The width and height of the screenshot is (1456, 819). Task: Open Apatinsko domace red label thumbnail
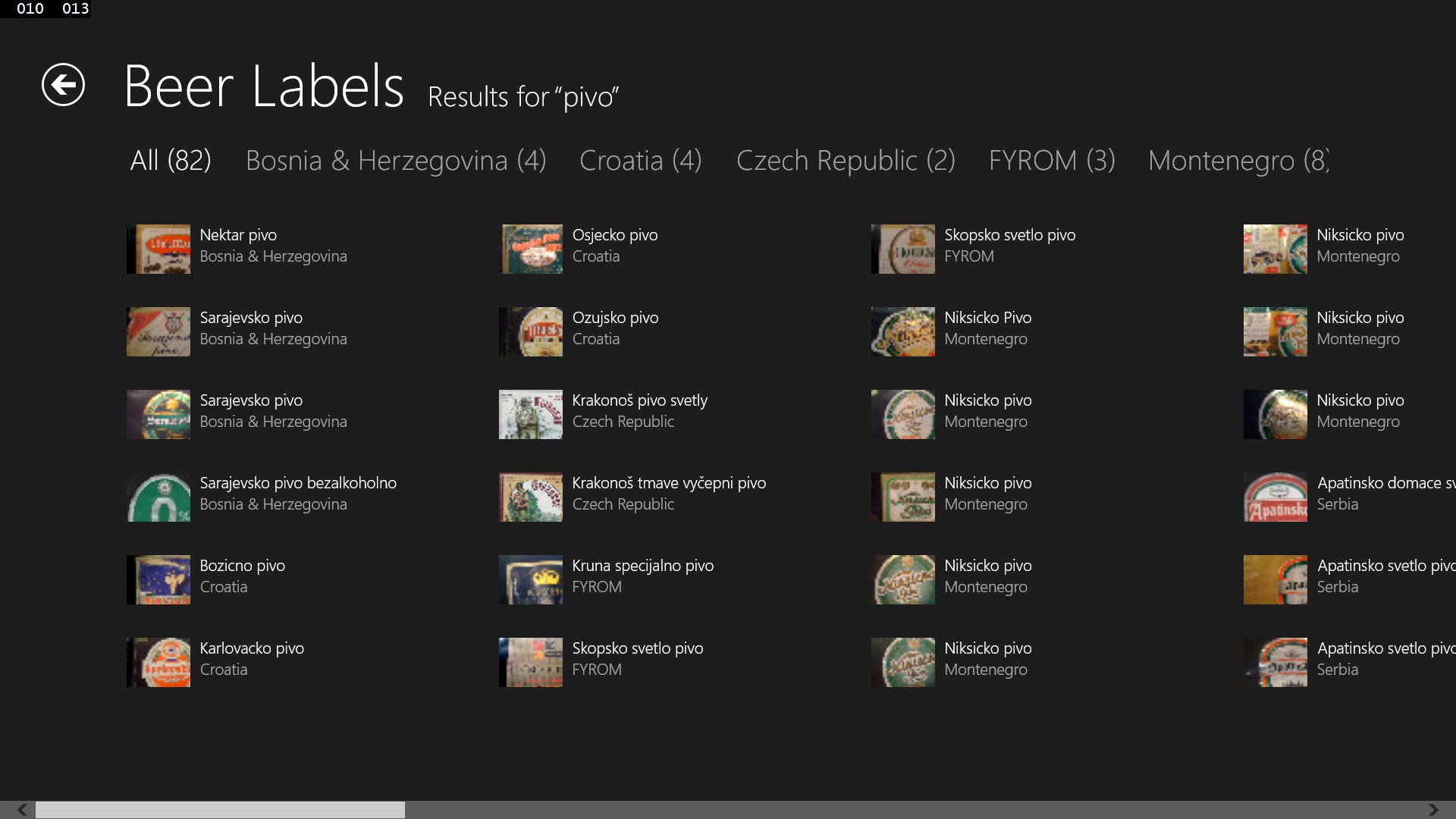(1275, 497)
